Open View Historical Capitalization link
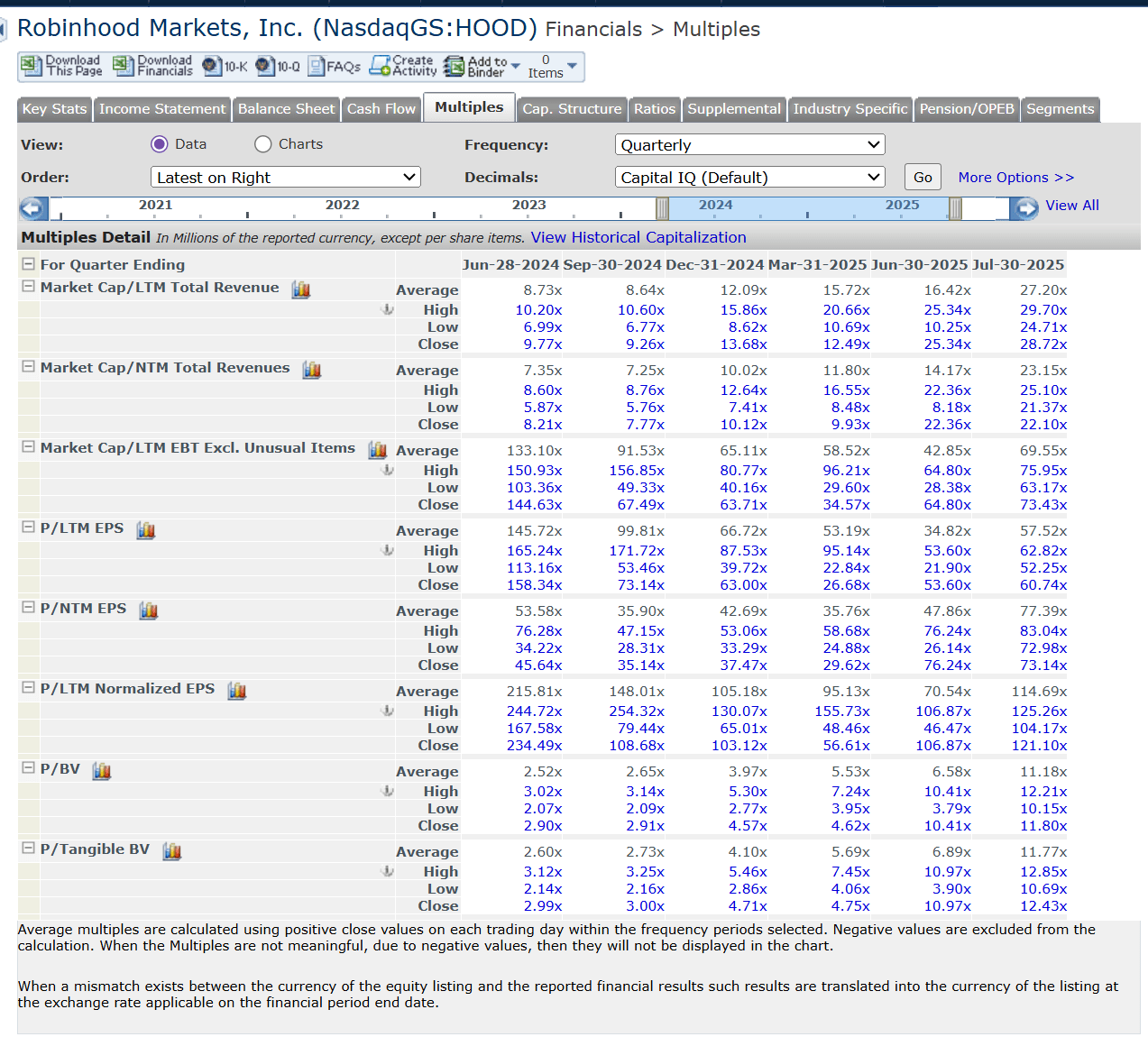Screen dimensions: 1148x1037 [x=638, y=237]
